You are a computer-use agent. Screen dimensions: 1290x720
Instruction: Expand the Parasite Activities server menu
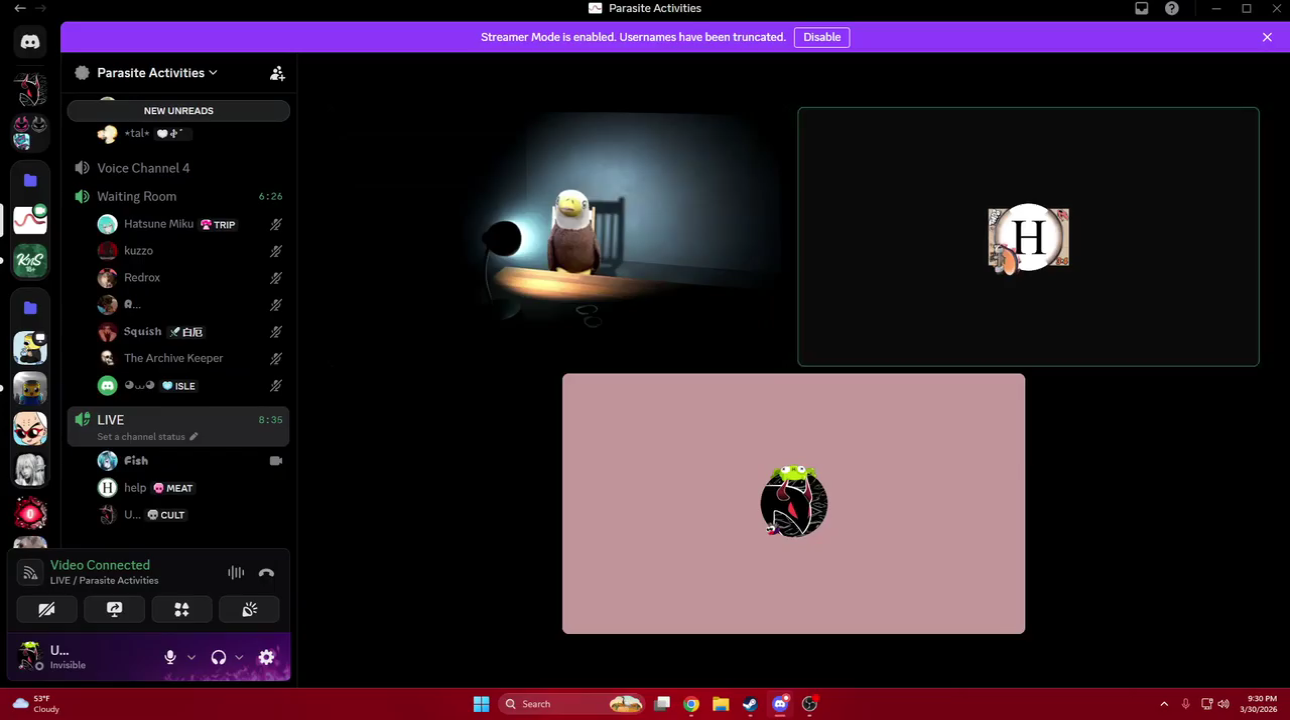coord(158,73)
